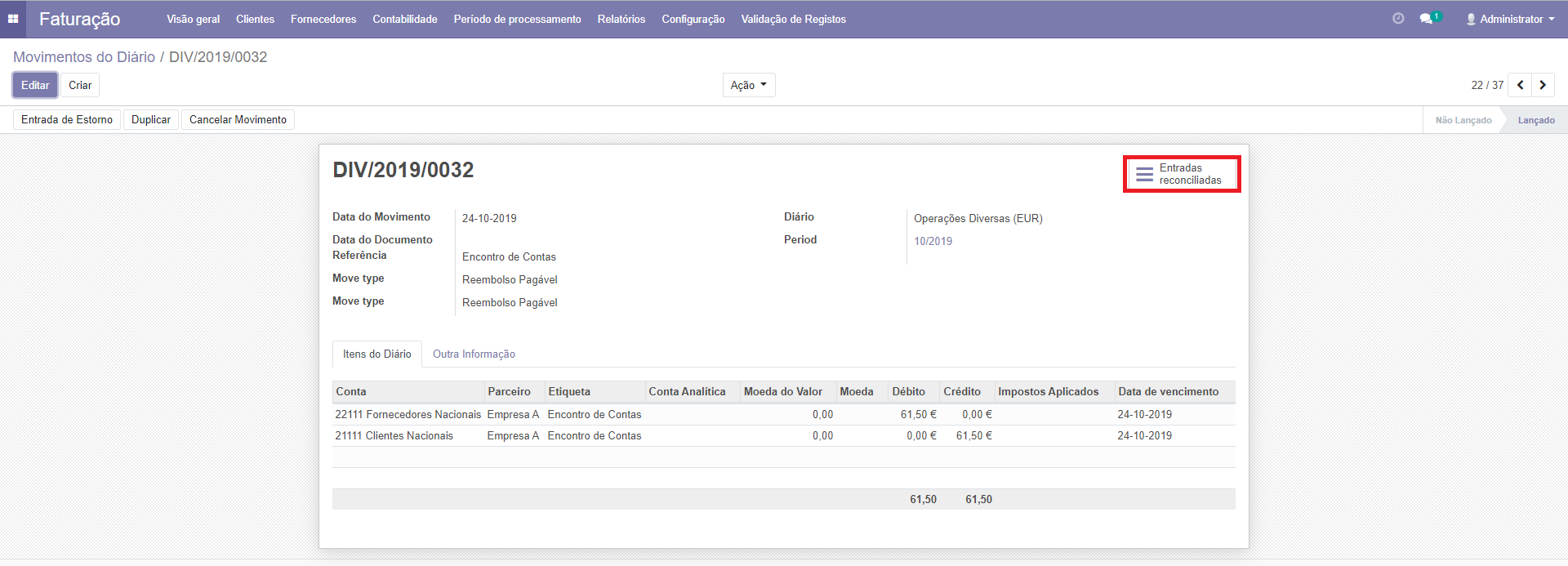Click Cancelar Movimento button

click(238, 119)
